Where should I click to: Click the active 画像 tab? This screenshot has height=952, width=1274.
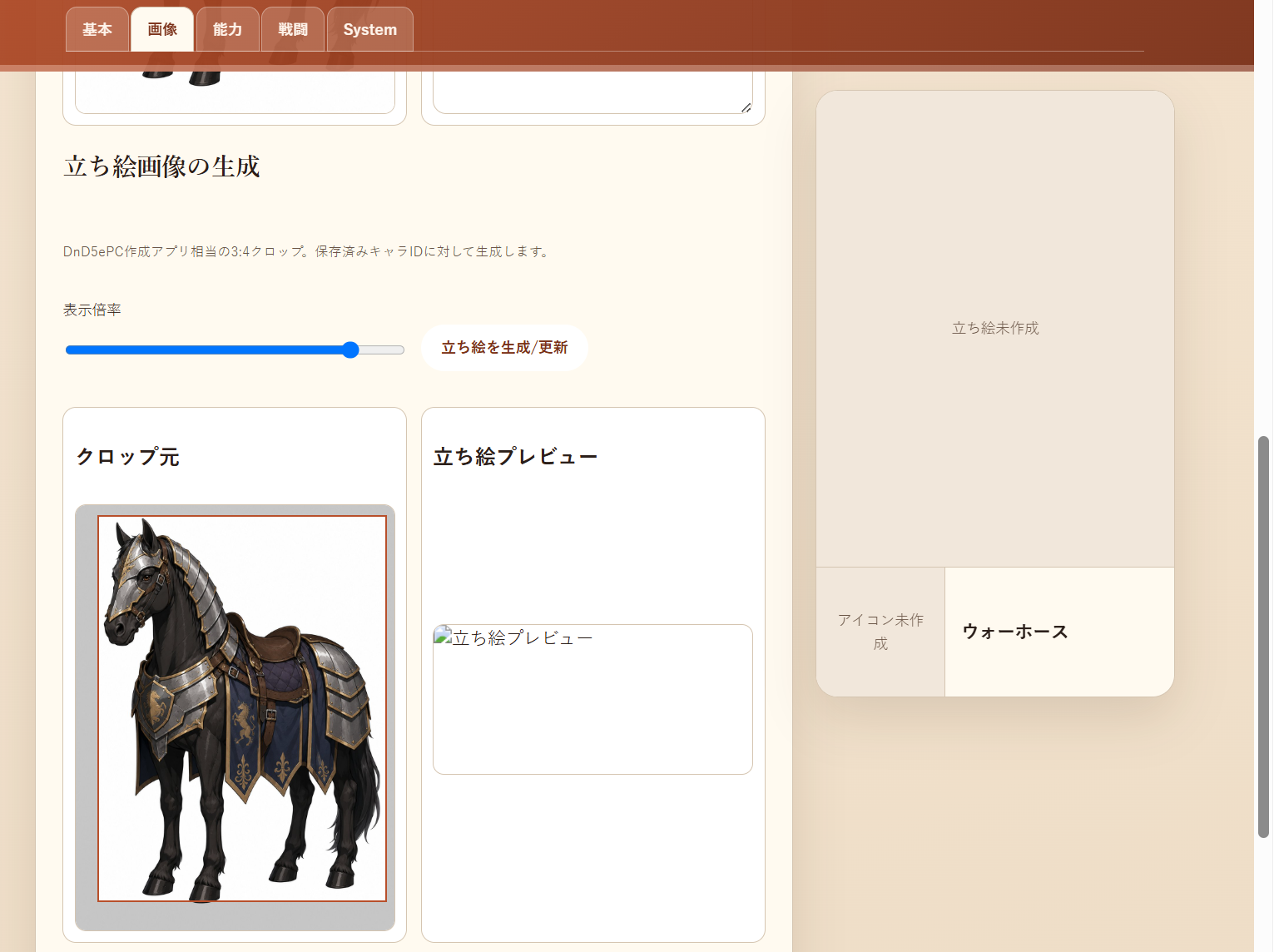pyautogui.click(x=162, y=29)
